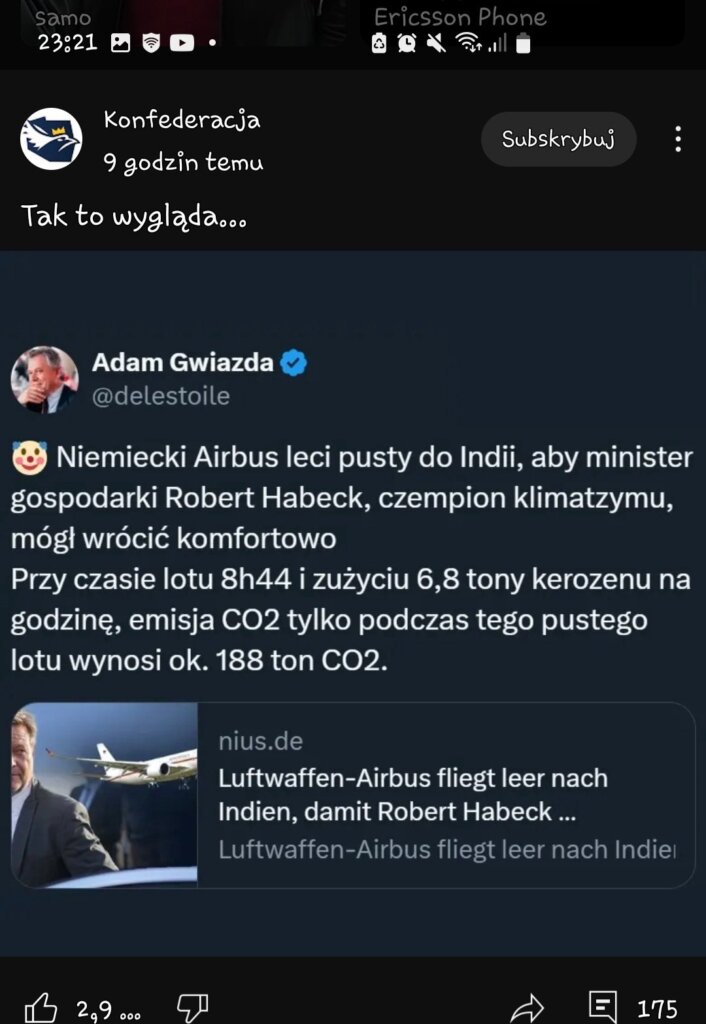Image resolution: width=706 pixels, height=1024 pixels.
Task: Tap the YouTube icon in status bar
Action: 182,43
